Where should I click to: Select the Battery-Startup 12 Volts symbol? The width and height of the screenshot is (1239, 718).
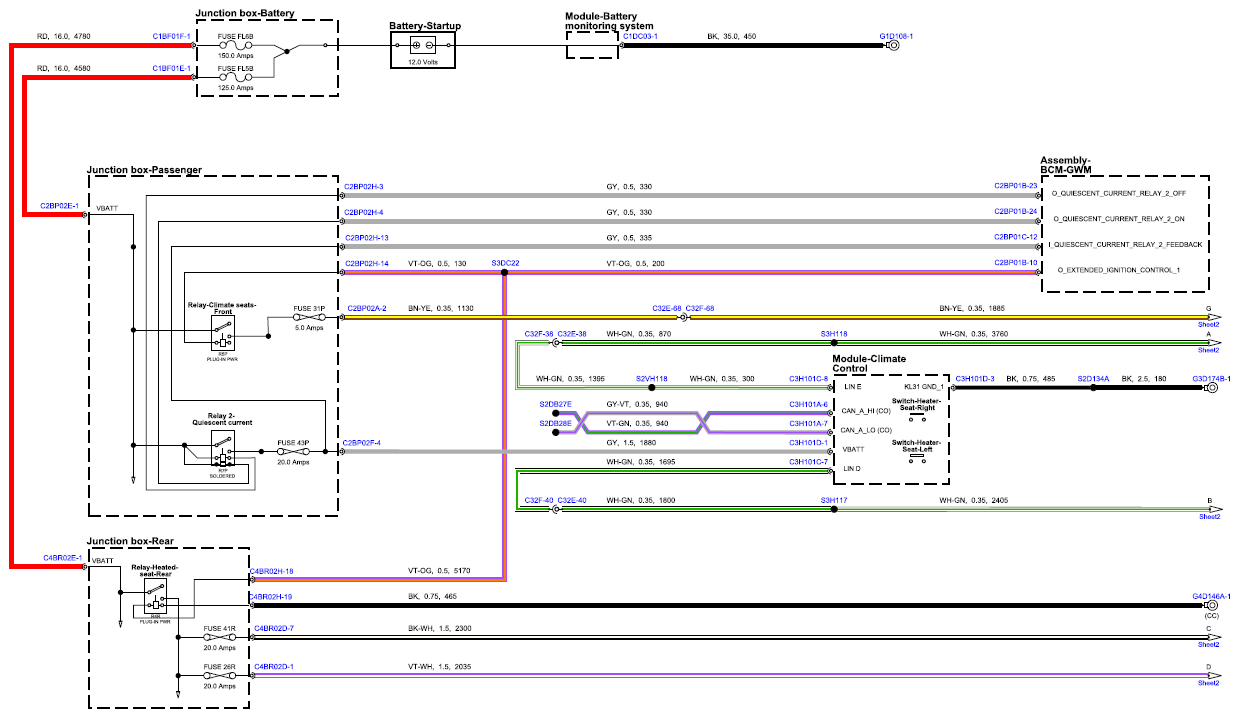coord(423,46)
